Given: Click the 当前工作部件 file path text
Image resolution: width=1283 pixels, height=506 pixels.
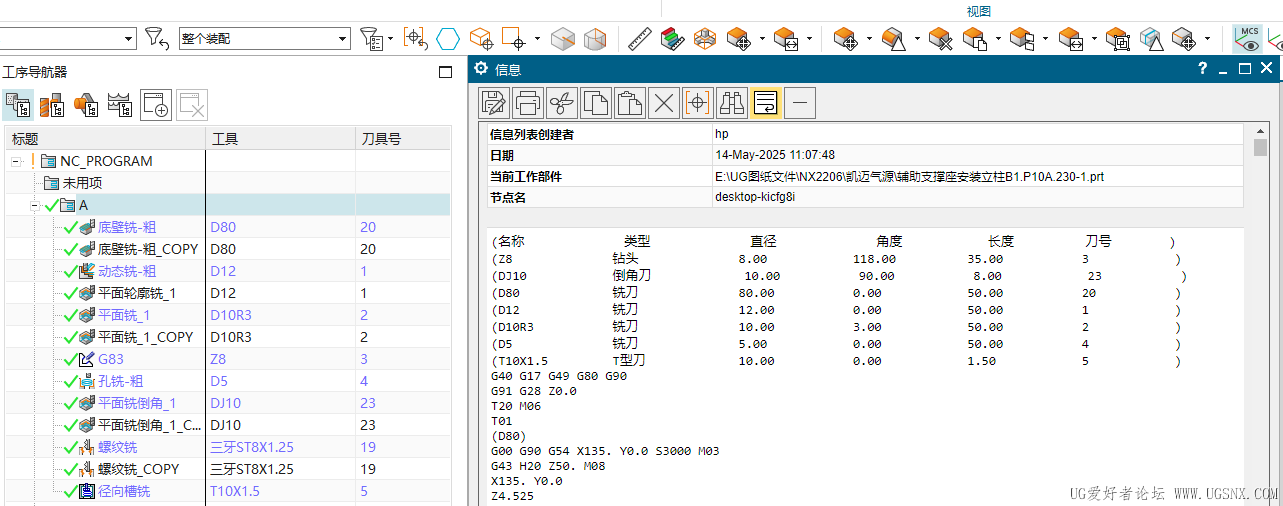Looking at the screenshot, I should [x=910, y=177].
